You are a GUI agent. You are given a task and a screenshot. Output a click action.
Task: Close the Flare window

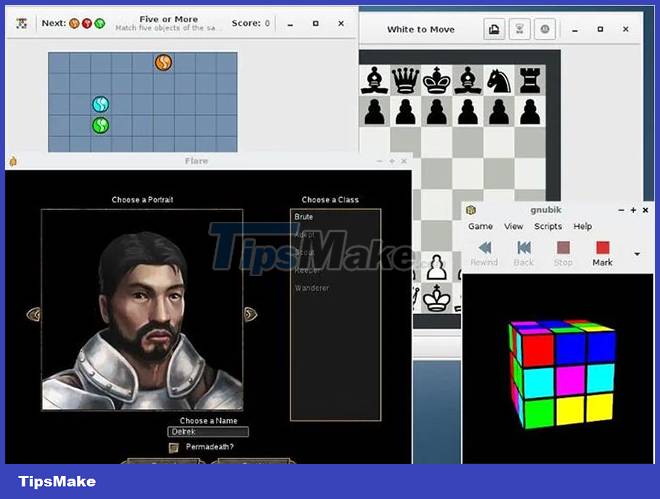click(404, 161)
